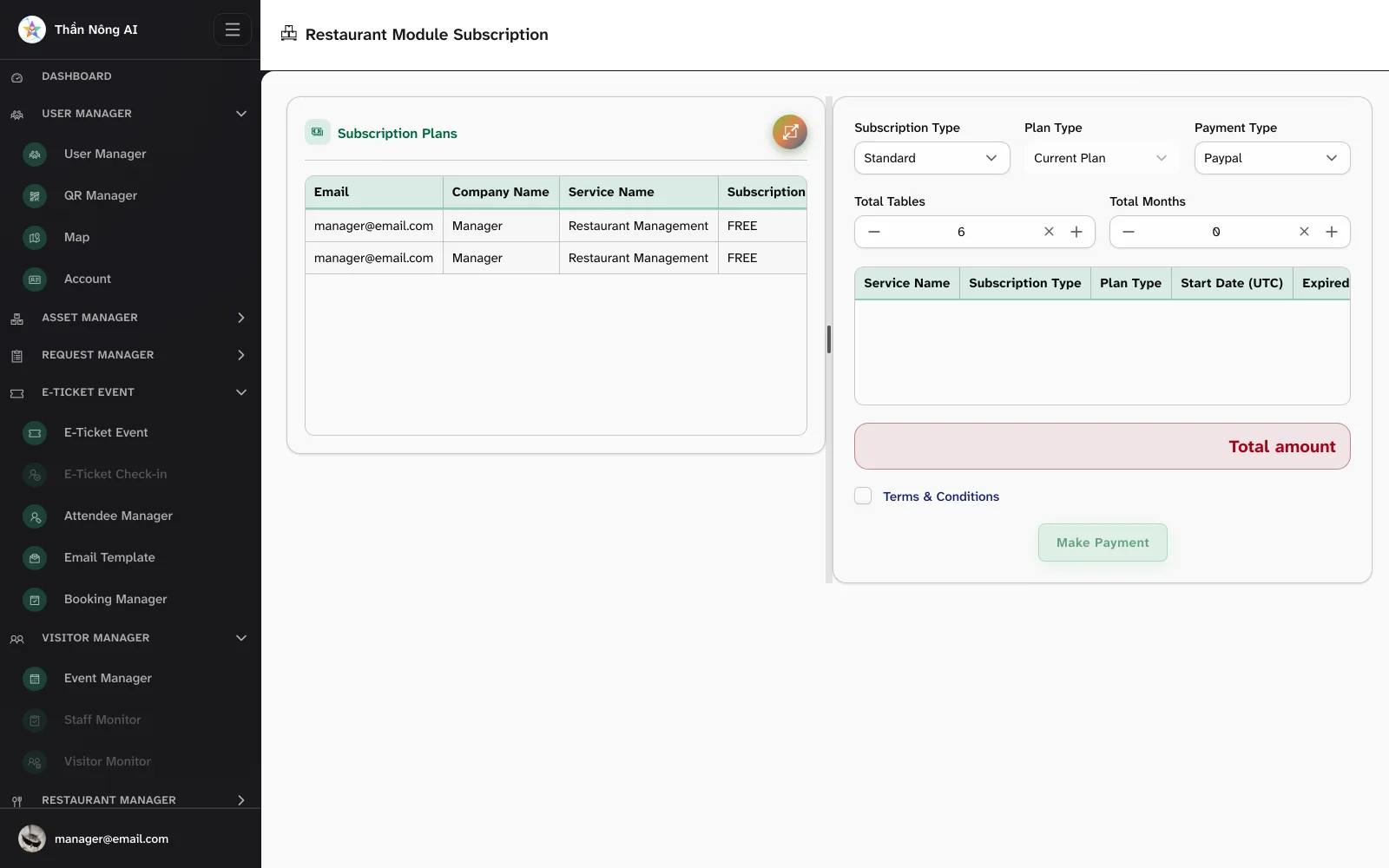Click the Event Manager icon
This screenshot has height=868, width=1389.
pyautogui.click(x=35, y=679)
